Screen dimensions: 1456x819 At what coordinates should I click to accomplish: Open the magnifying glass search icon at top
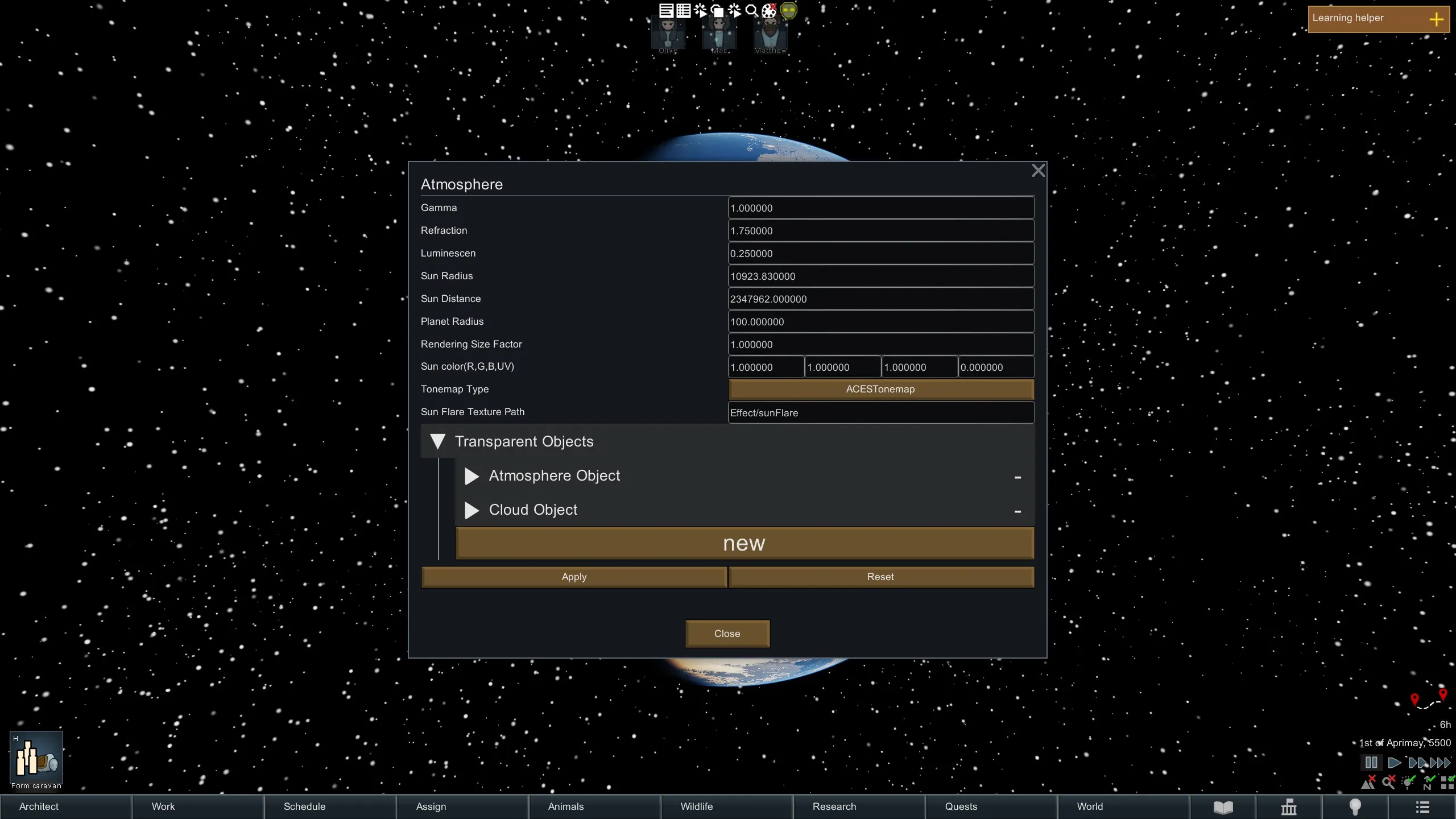pos(751,10)
